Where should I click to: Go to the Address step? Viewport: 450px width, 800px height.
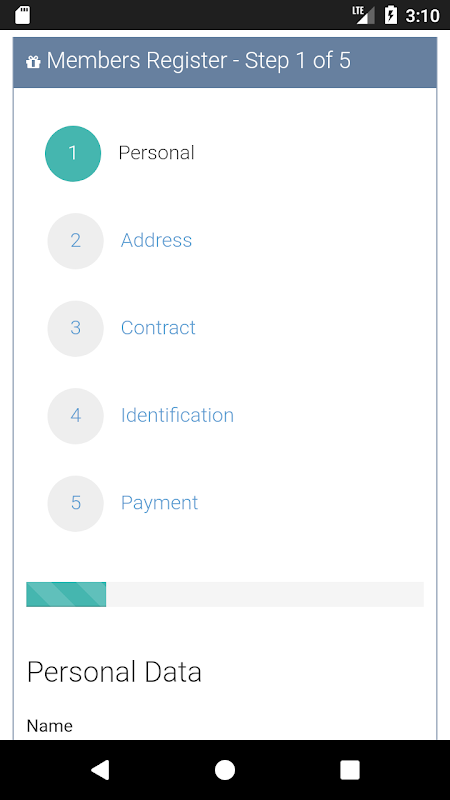[x=156, y=240]
